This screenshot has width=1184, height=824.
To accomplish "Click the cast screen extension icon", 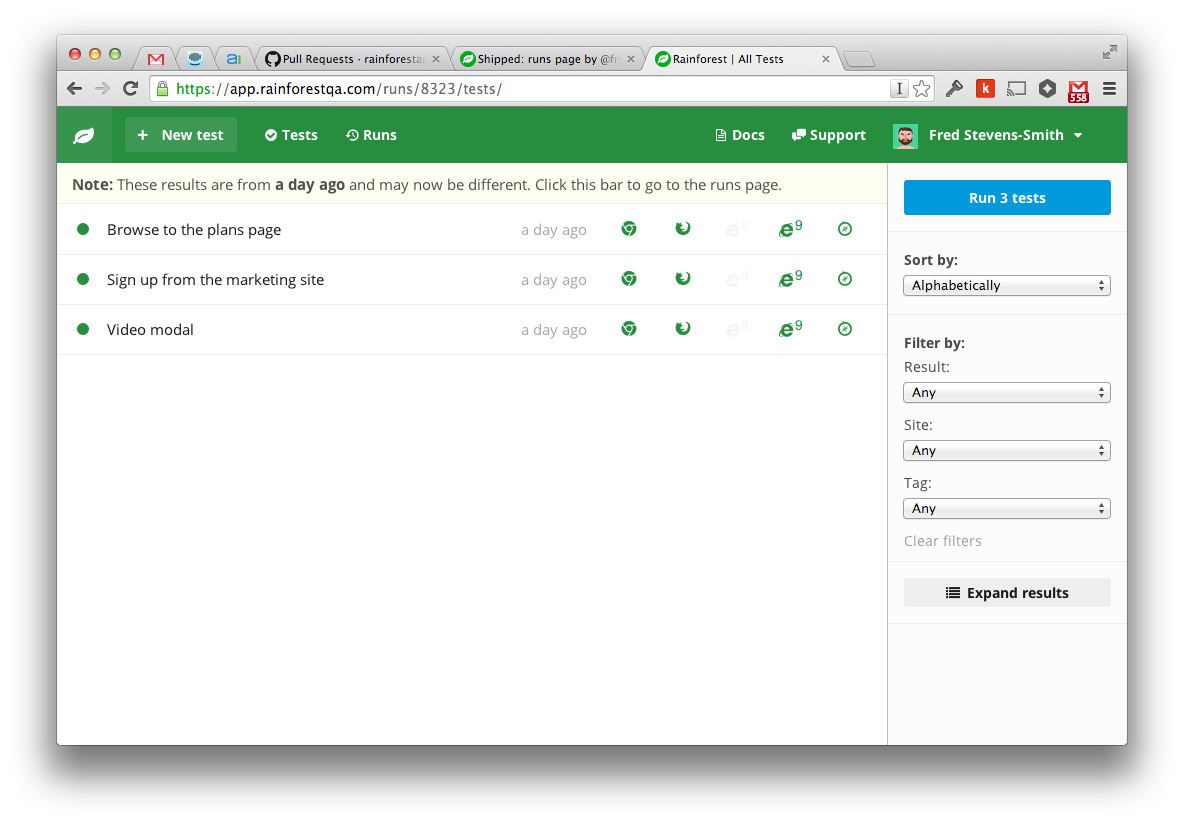I will click(x=1016, y=89).
